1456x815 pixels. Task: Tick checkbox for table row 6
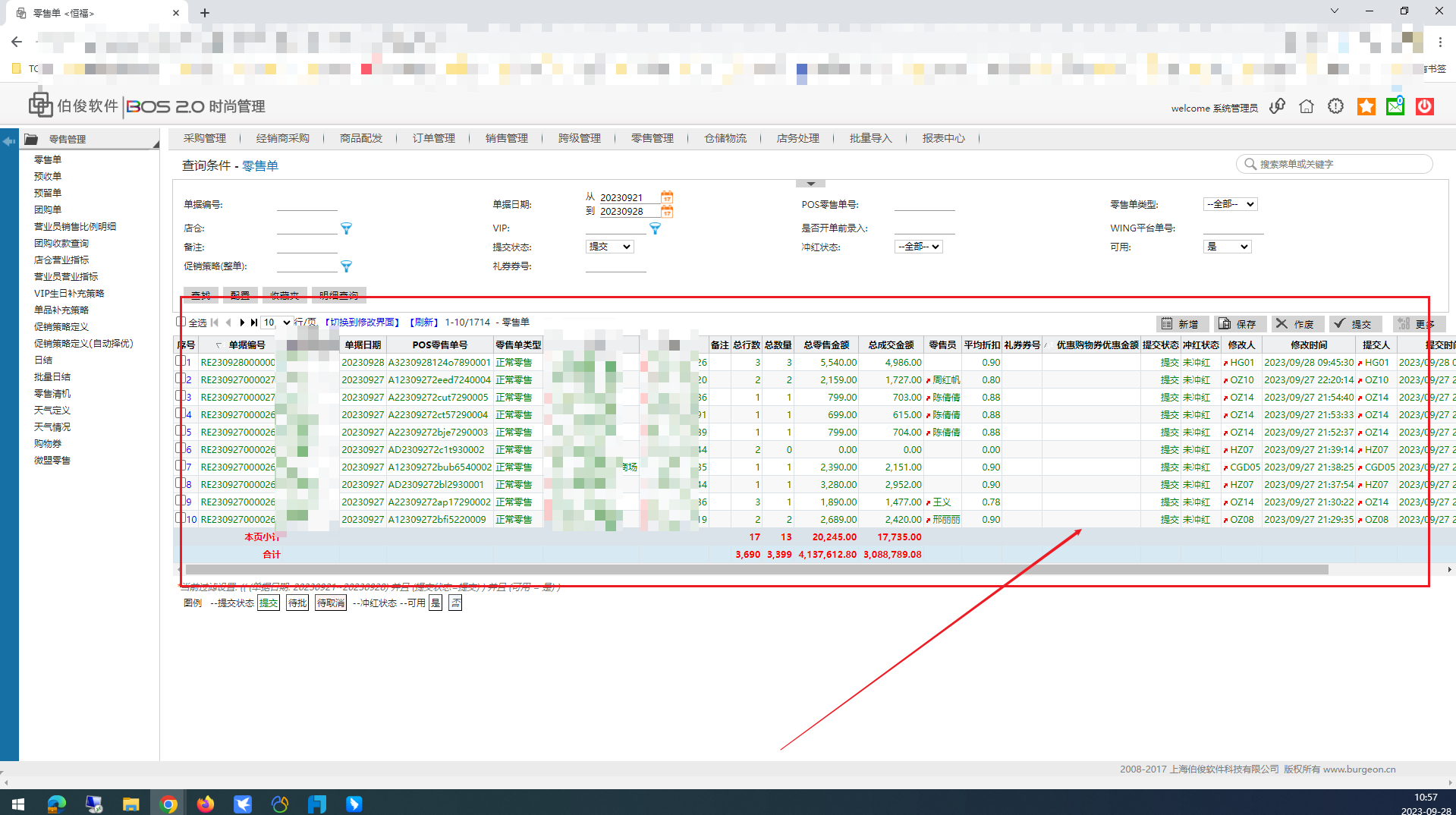point(181,448)
